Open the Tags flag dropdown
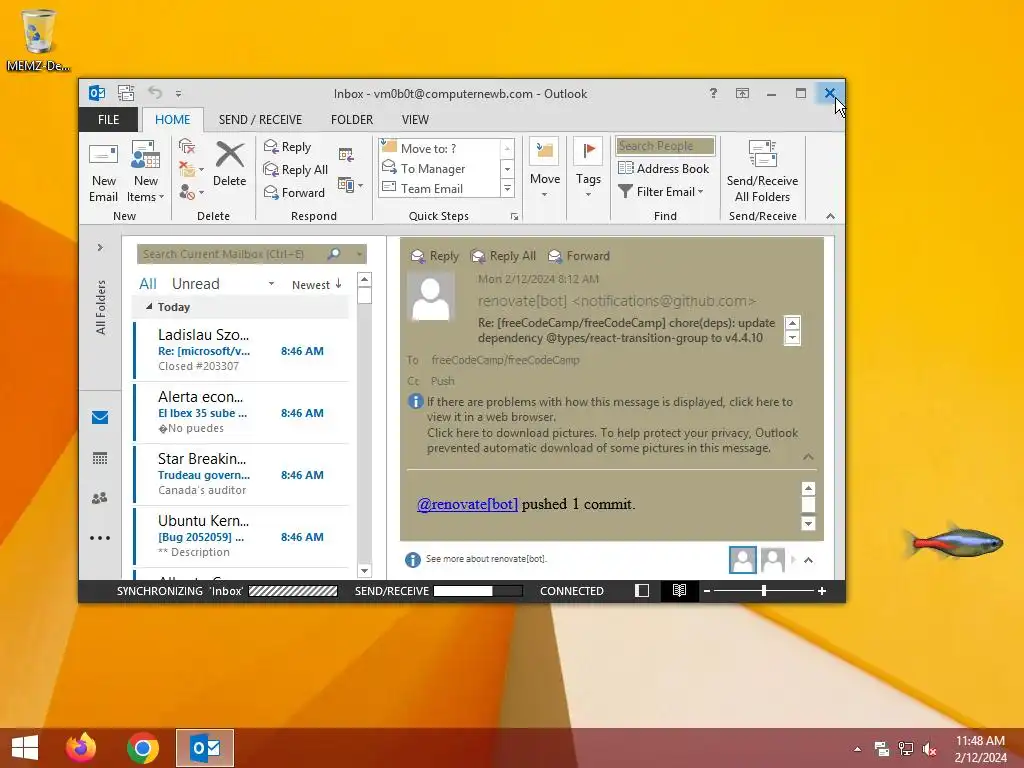Image resolution: width=1024 pixels, height=768 pixels. (x=588, y=168)
